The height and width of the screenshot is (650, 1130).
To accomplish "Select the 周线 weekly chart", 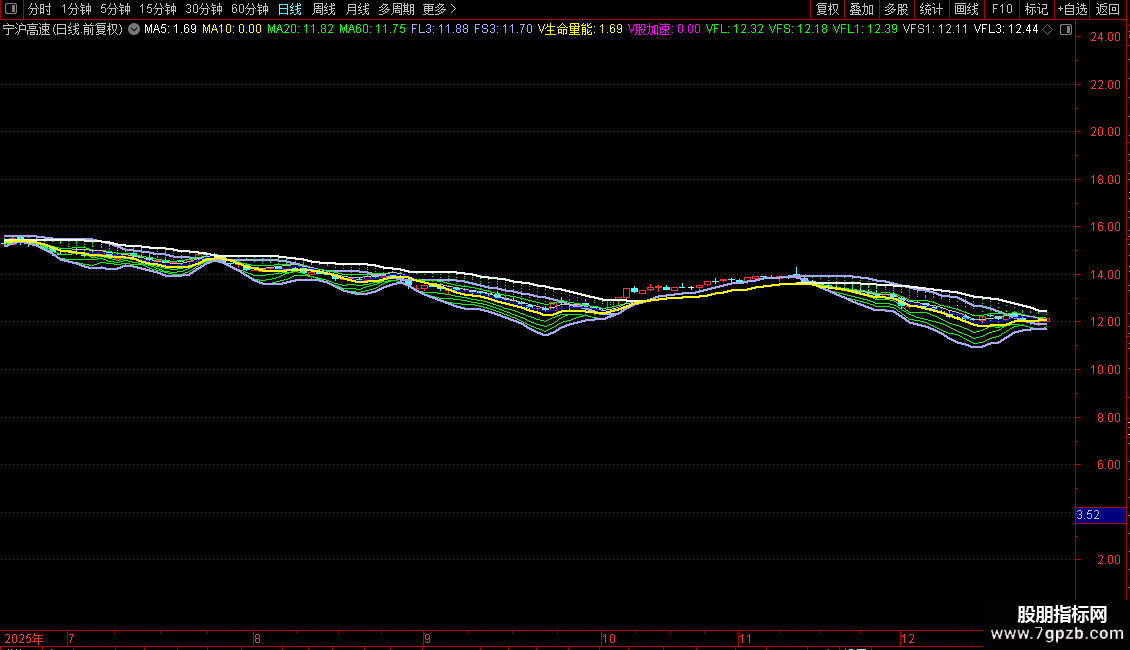I will coord(324,9).
